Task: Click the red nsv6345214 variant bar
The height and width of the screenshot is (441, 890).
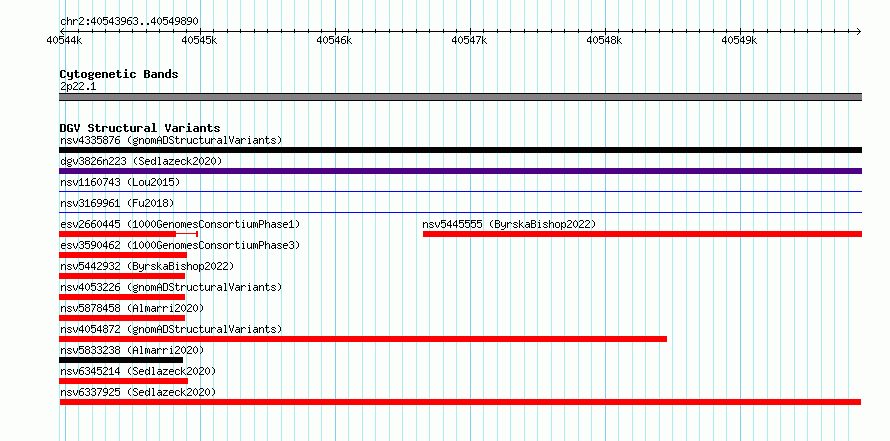Action: (123, 381)
